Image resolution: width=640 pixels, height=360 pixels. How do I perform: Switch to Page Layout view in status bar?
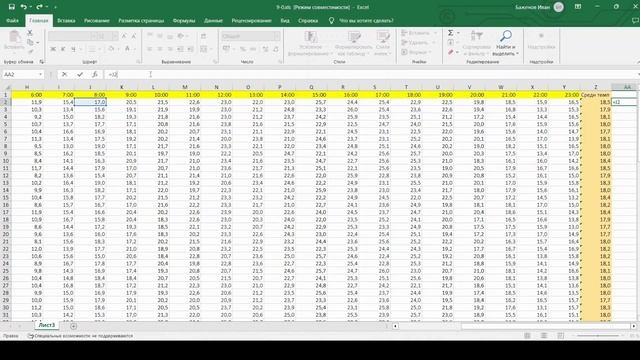(544, 336)
